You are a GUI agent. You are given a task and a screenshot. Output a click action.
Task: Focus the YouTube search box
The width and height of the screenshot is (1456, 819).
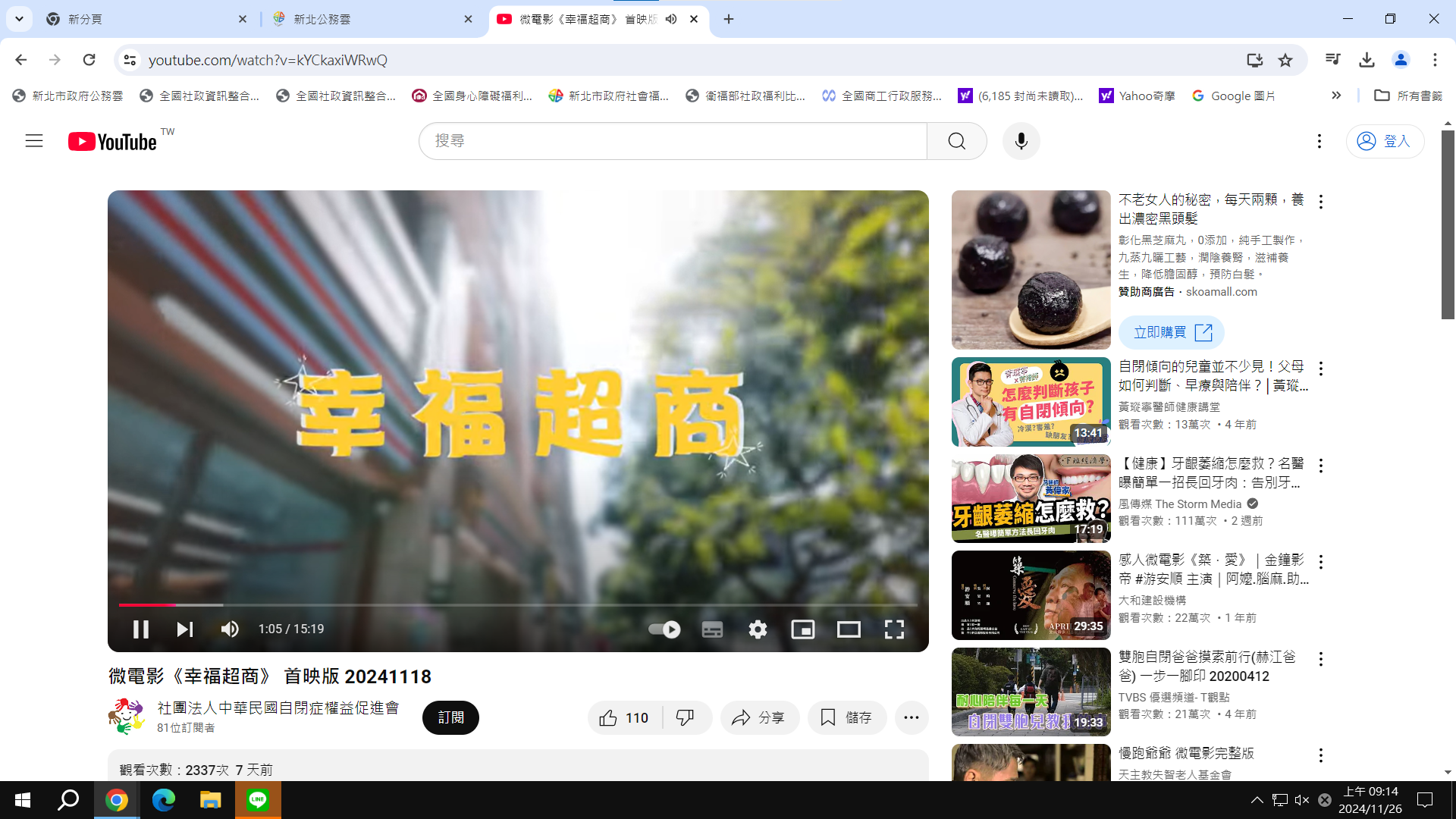click(x=673, y=141)
